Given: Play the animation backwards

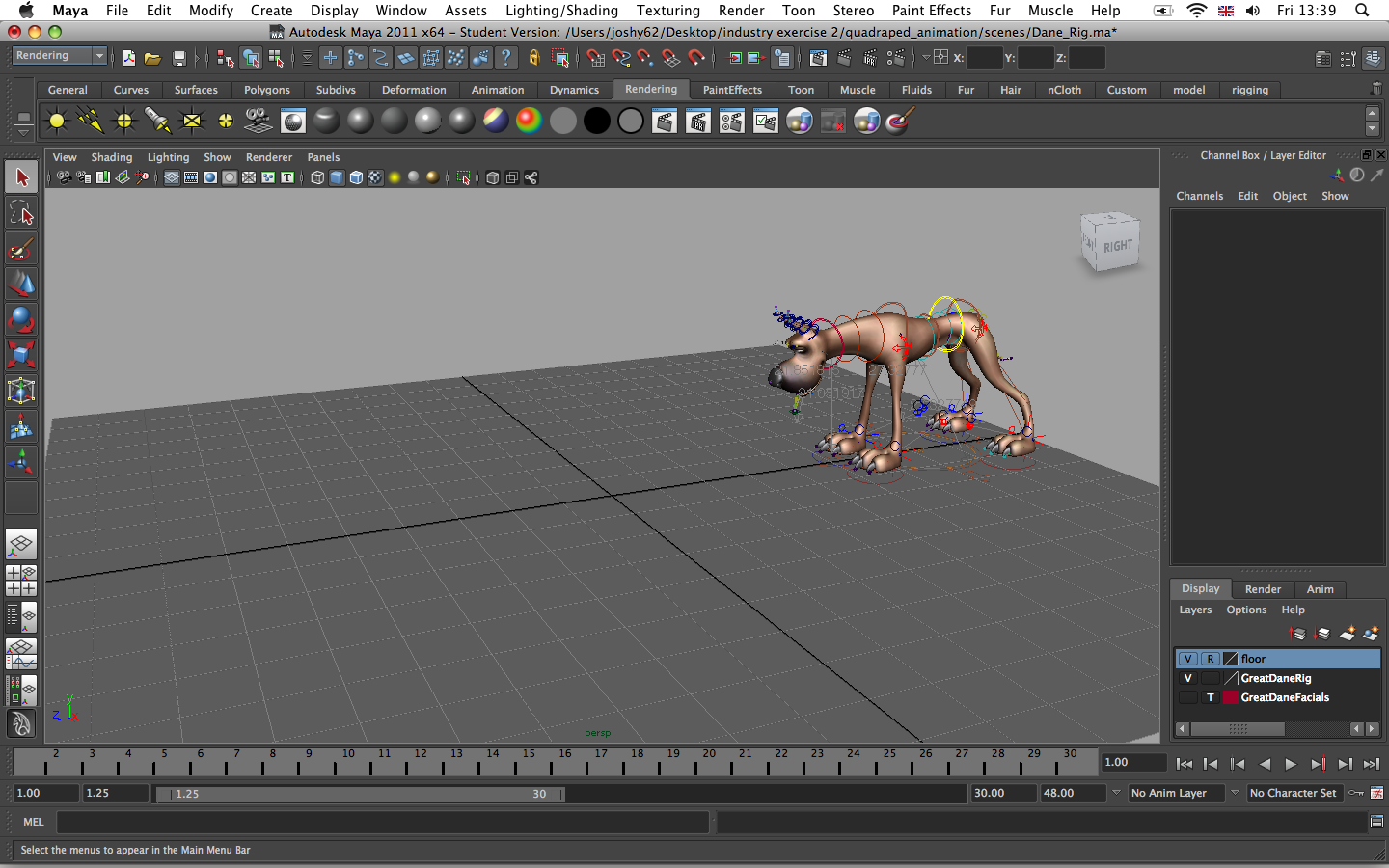Looking at the screenshot, I should pos(1265,764).
